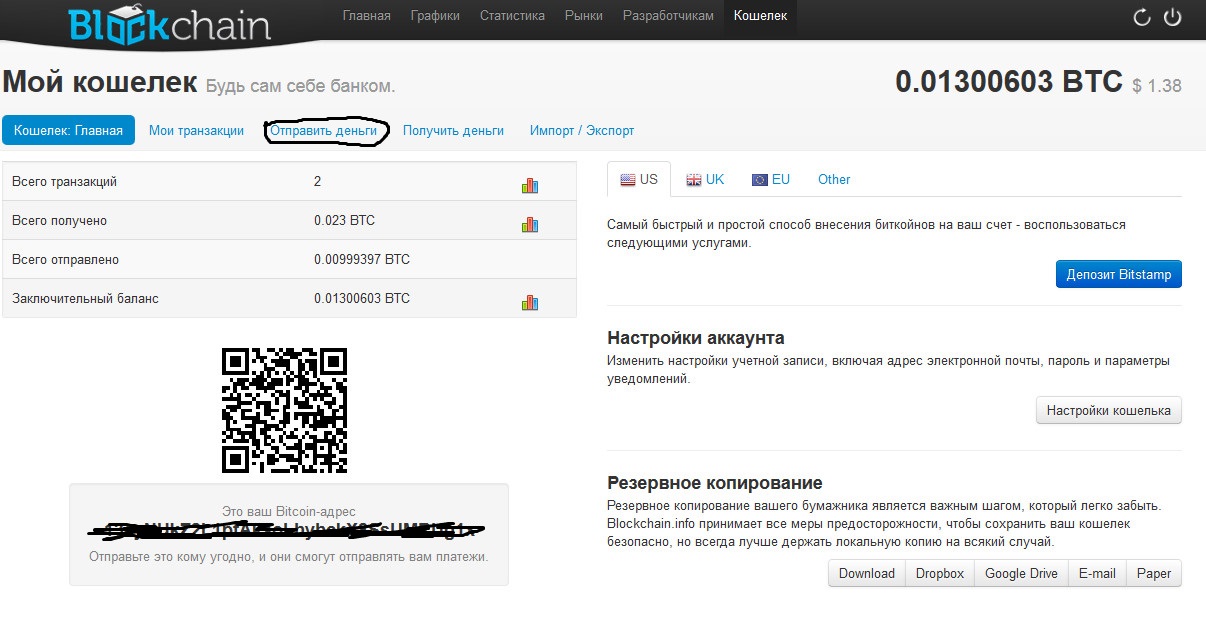Click the Резервное копирование heading
1206x618 pixels.
pos(715,483)
